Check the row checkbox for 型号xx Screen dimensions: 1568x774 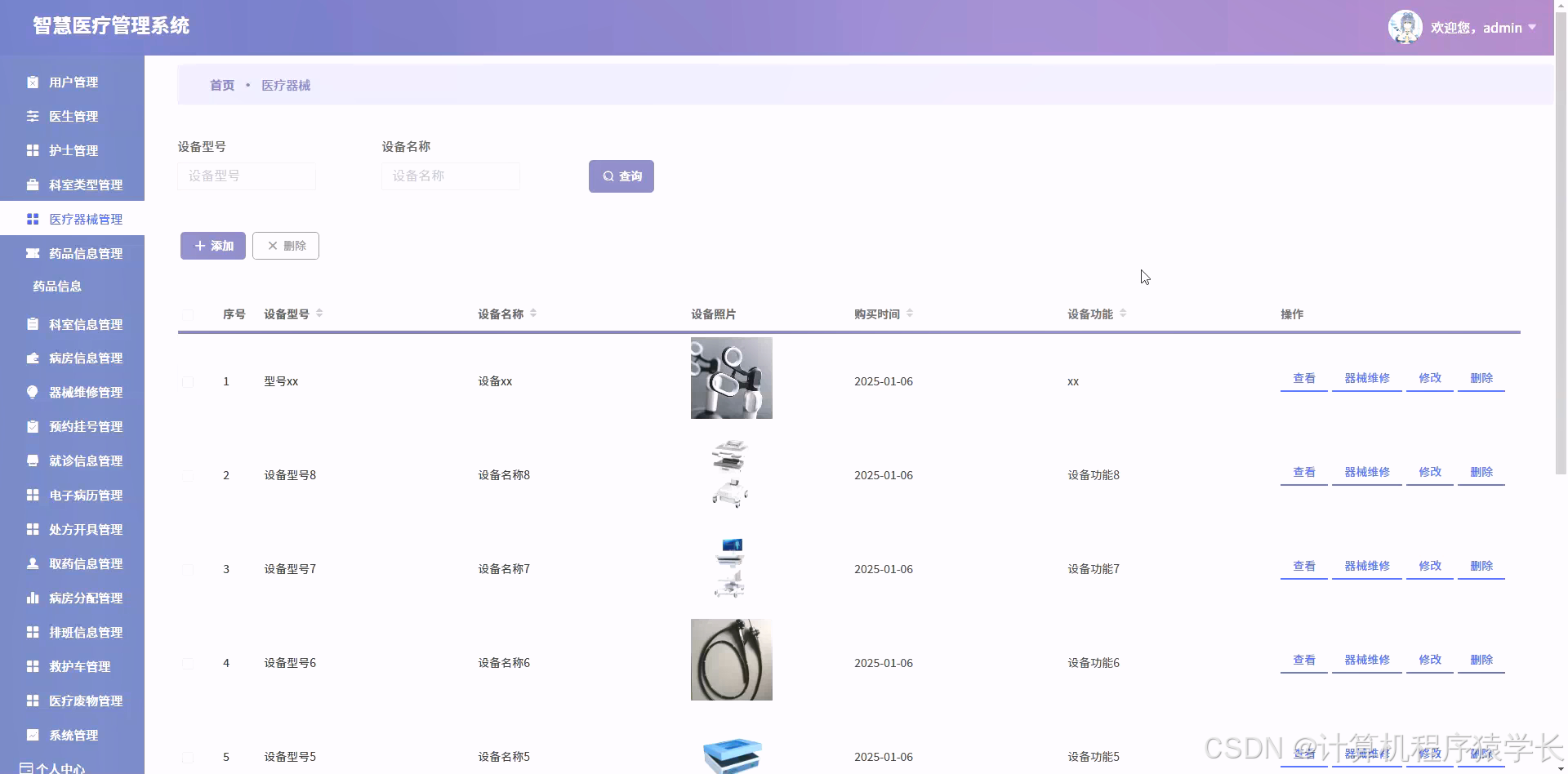[188, 382]
